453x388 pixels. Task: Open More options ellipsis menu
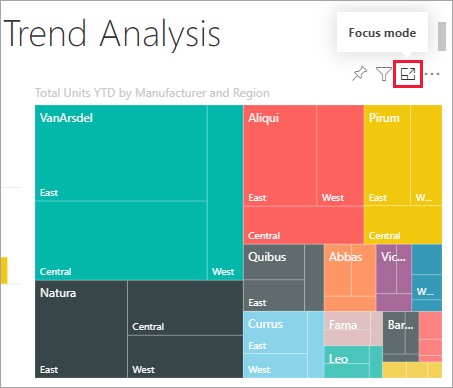[432, 74]
